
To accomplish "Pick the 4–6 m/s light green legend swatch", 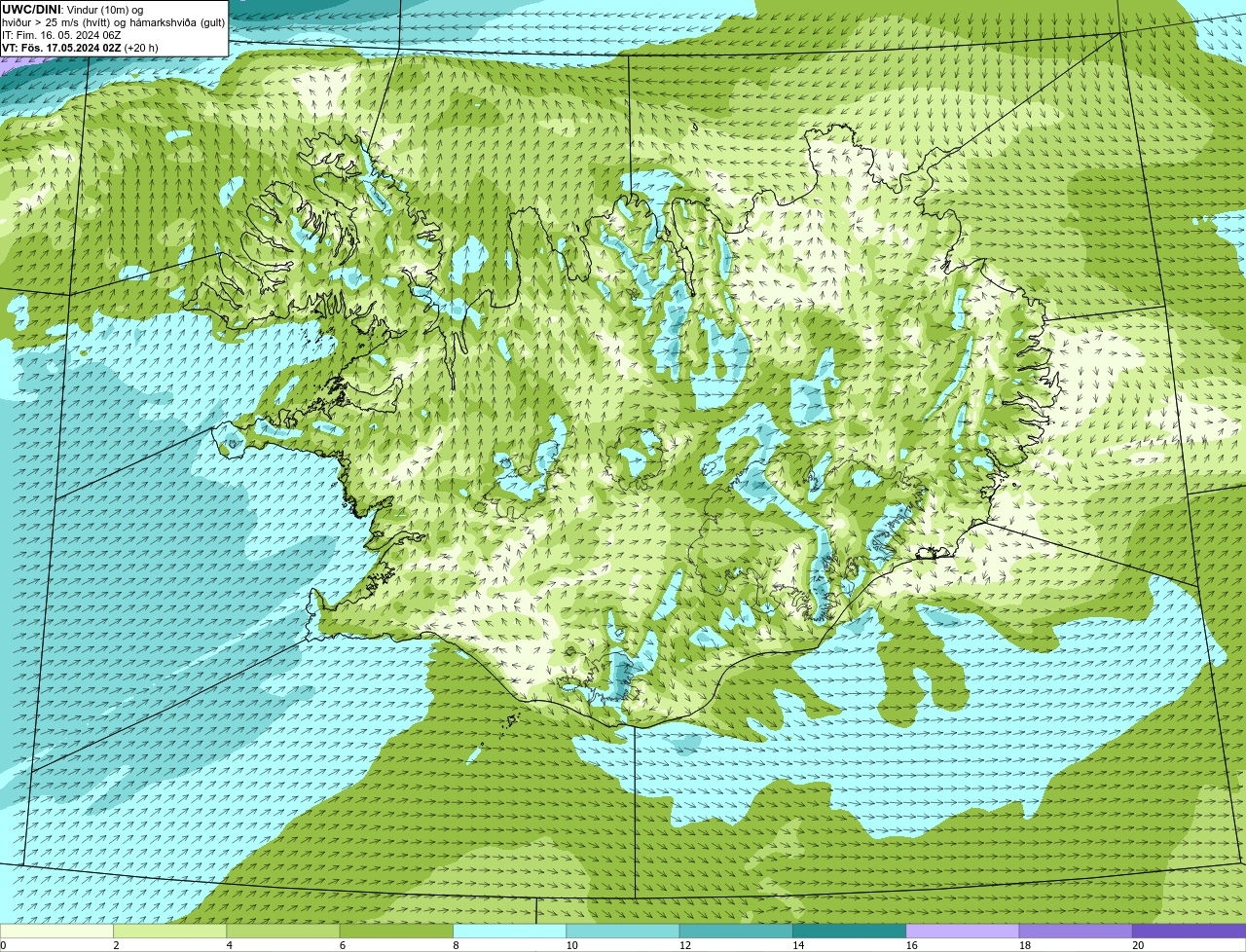I will tap(284, 931).
